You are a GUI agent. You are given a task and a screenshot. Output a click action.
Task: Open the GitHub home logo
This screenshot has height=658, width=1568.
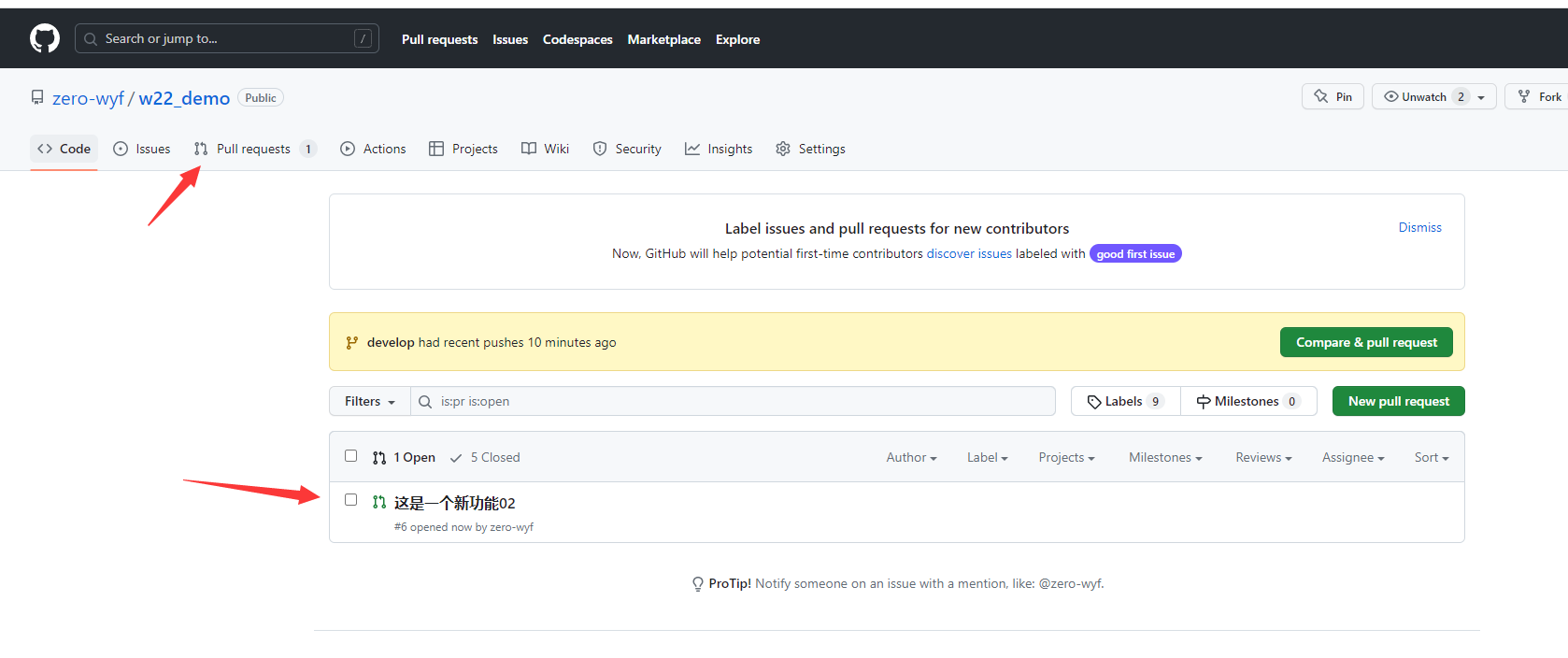pos(45,38)
